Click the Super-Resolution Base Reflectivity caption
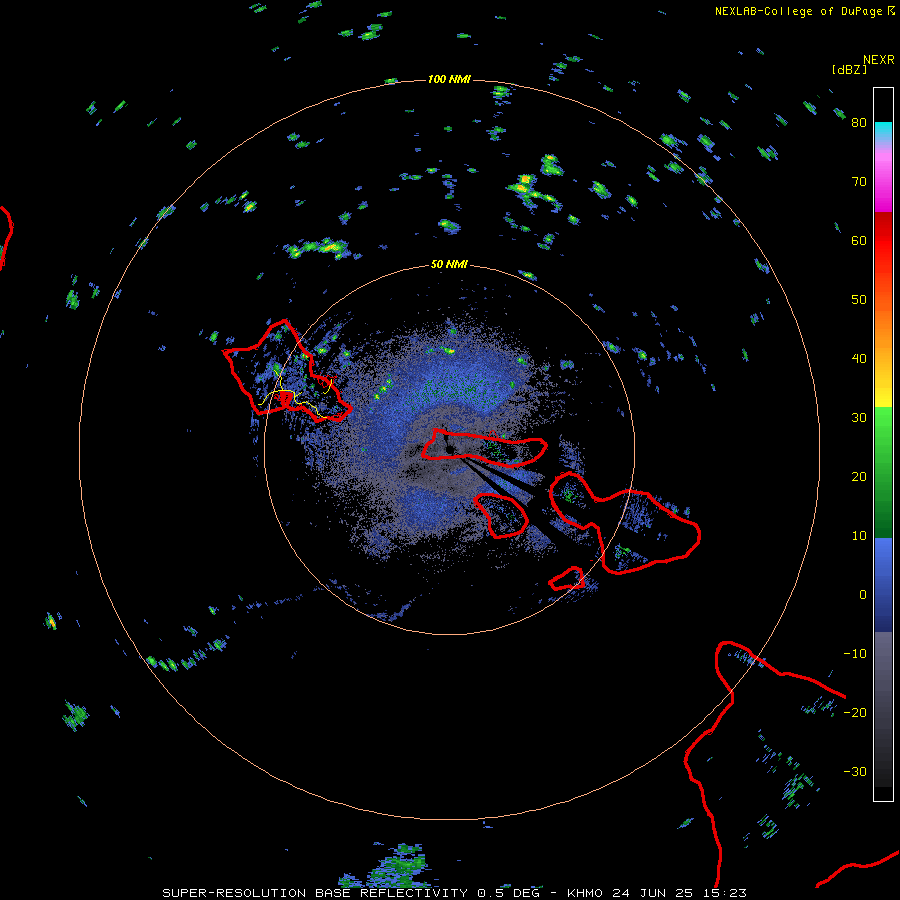This screenshot has width=900, height=900. [454, 893]
